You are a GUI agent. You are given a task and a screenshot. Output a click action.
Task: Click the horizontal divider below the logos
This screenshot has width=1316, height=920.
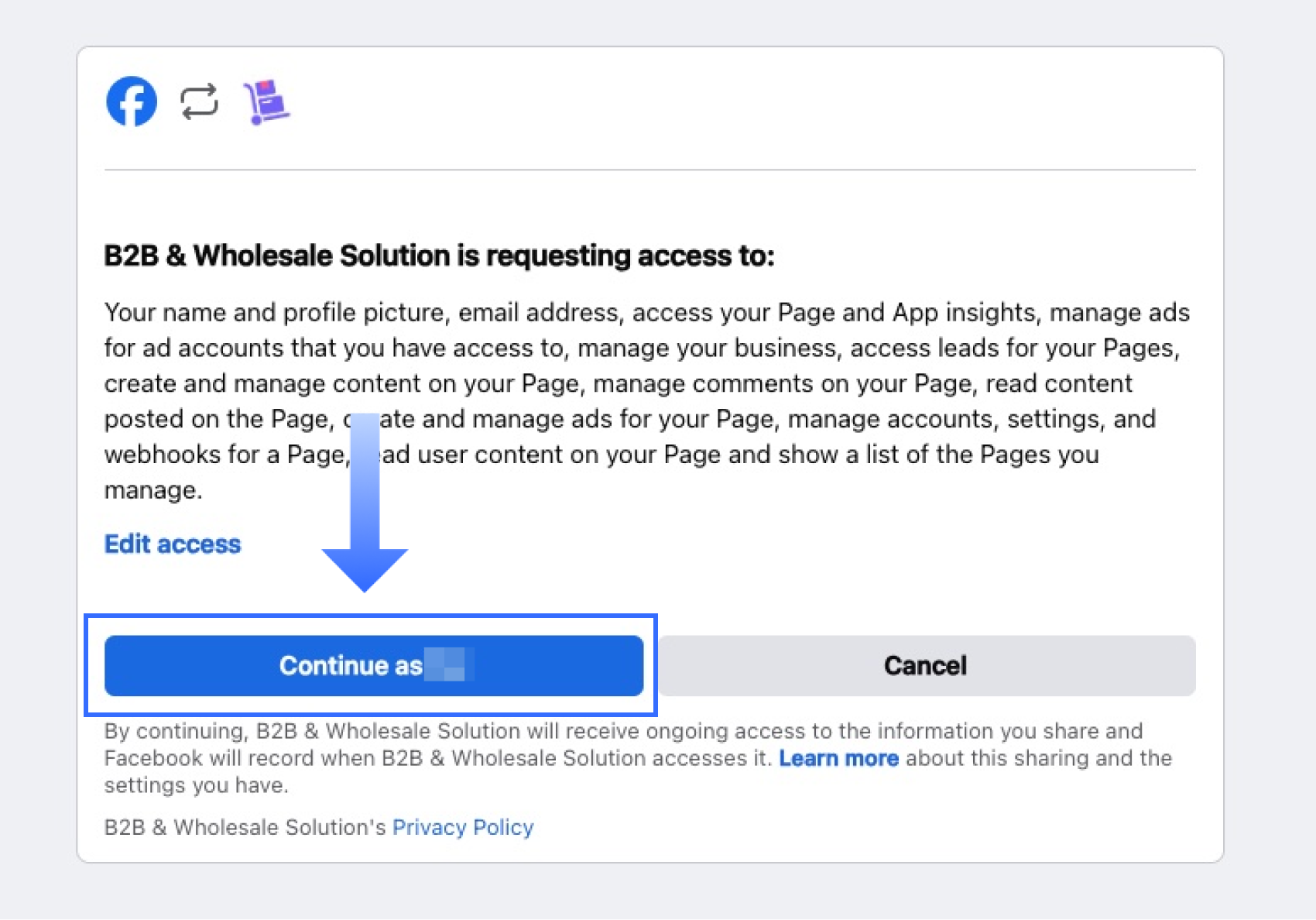[x=649, y=170]
